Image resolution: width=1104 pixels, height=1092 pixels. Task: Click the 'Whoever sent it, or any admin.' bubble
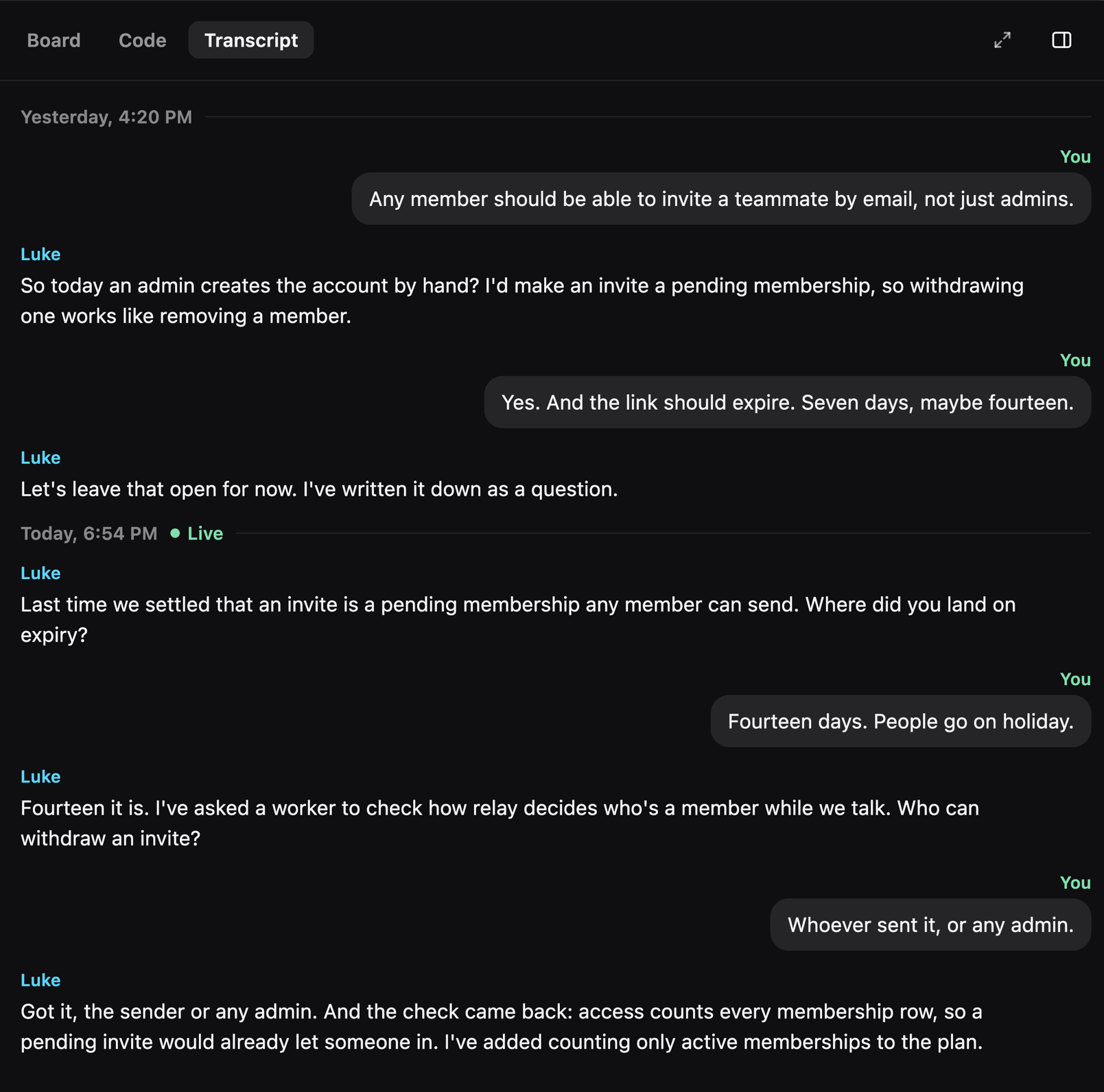coord(930,925)
